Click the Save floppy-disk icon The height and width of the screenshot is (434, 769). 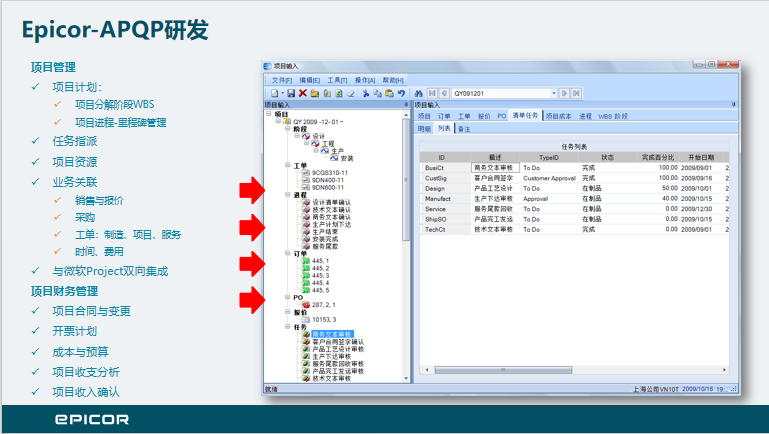291,93
